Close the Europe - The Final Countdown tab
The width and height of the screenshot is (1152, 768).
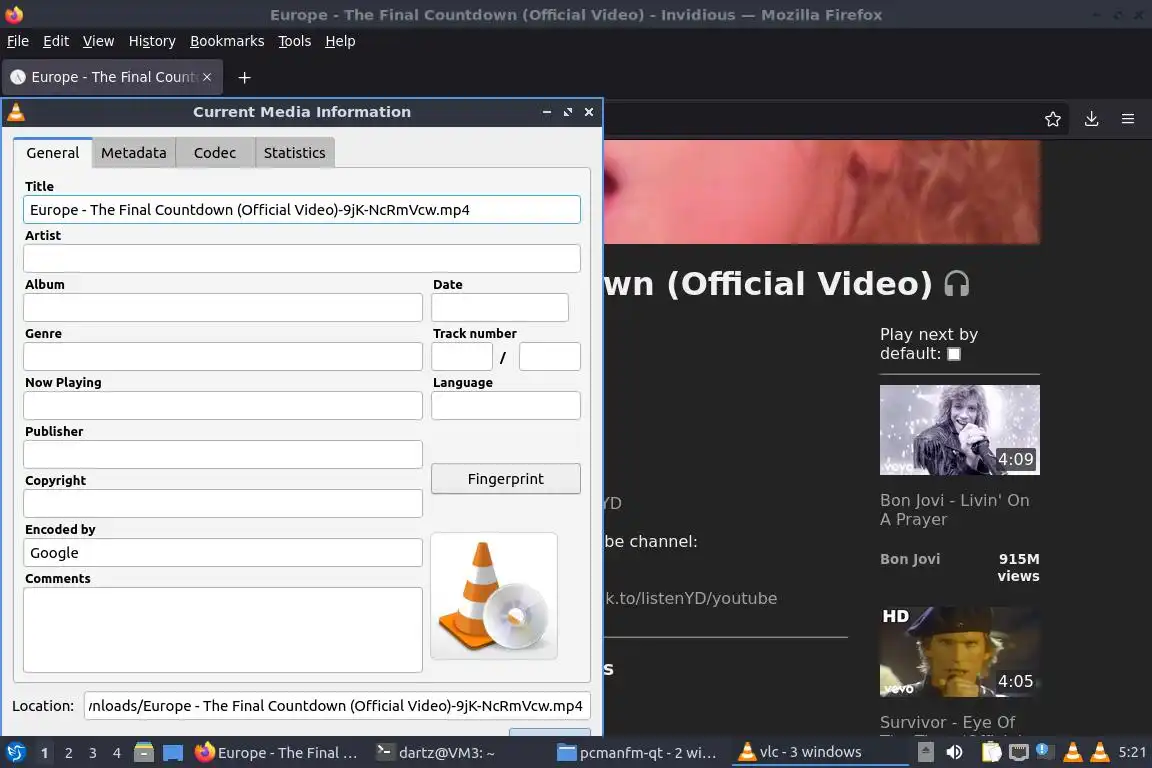pyautogui.click(x=207, y=77)
